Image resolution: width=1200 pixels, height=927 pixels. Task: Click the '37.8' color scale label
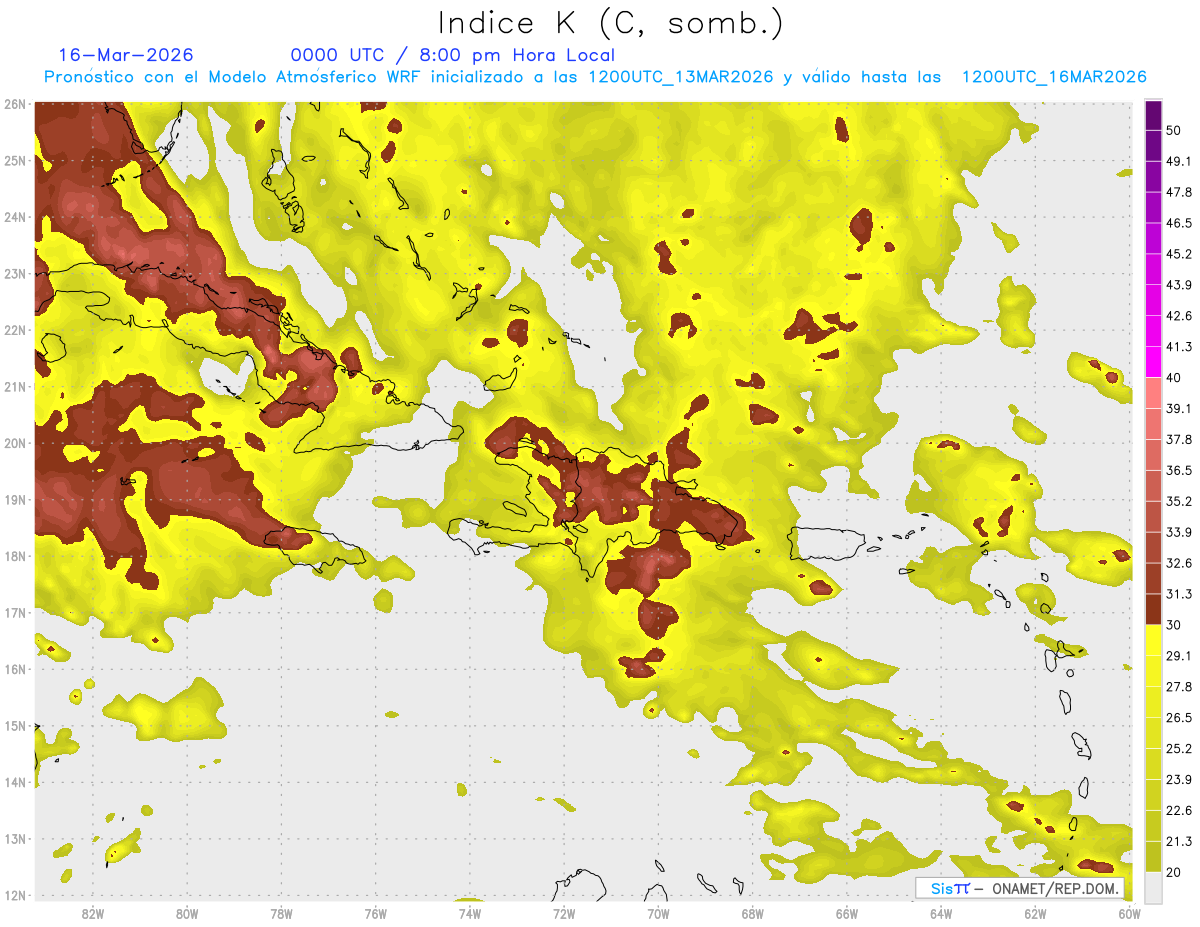tap(1179, 439)
